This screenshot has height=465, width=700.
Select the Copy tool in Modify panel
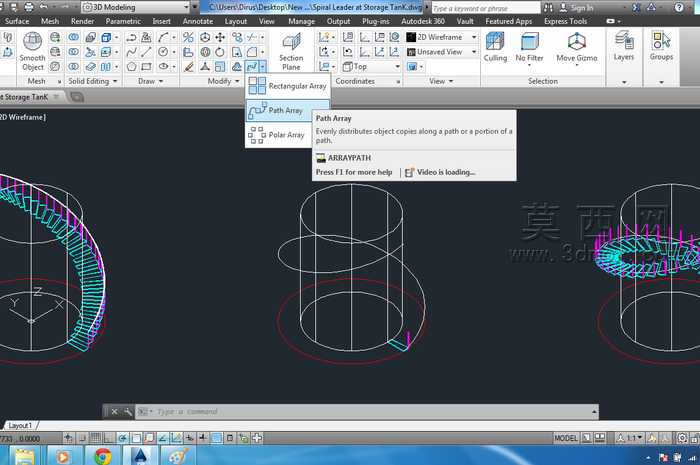coord(237,37)
